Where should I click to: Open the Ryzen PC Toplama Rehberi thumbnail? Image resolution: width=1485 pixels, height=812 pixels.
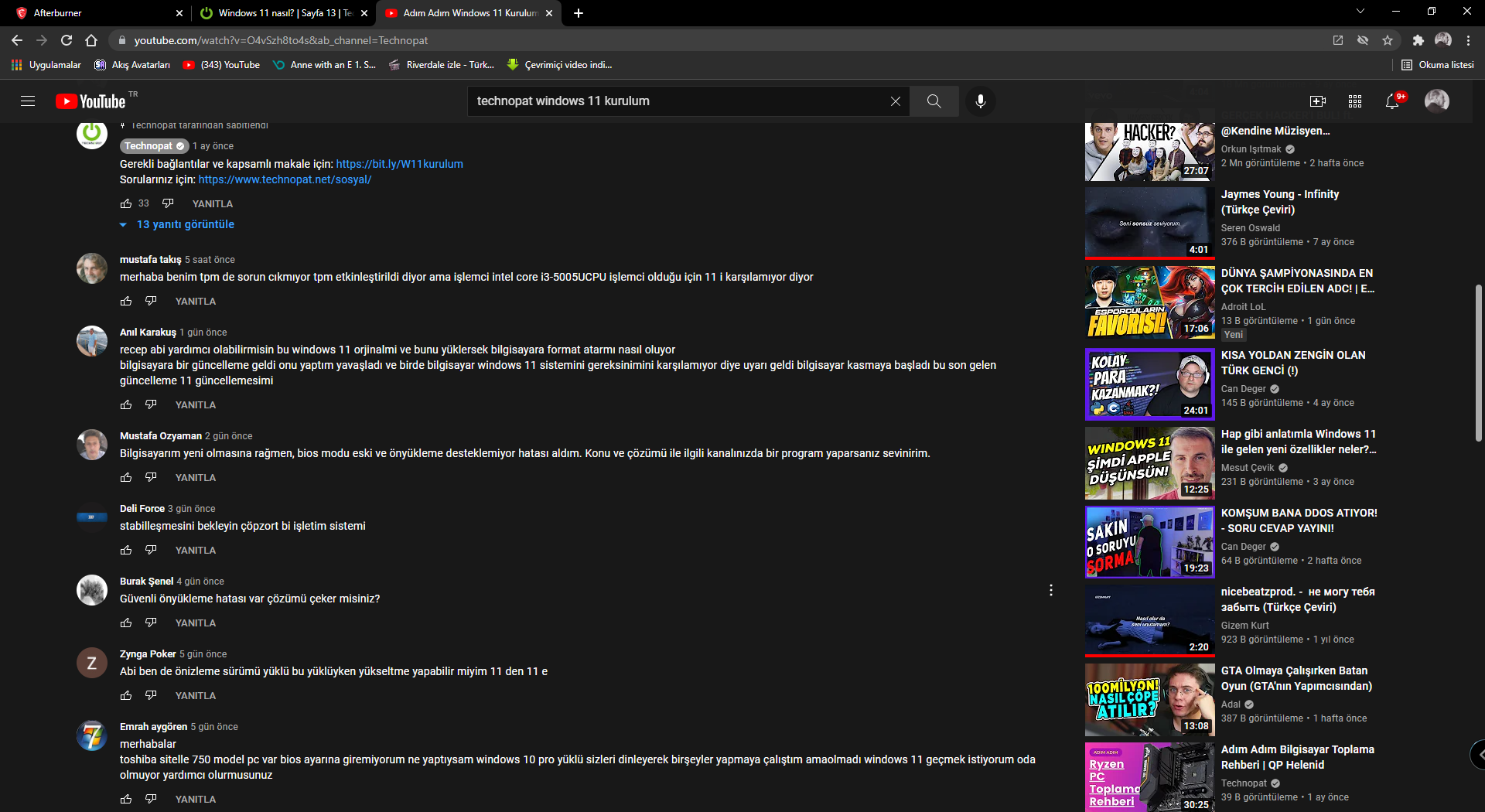tap(1150, 777)
